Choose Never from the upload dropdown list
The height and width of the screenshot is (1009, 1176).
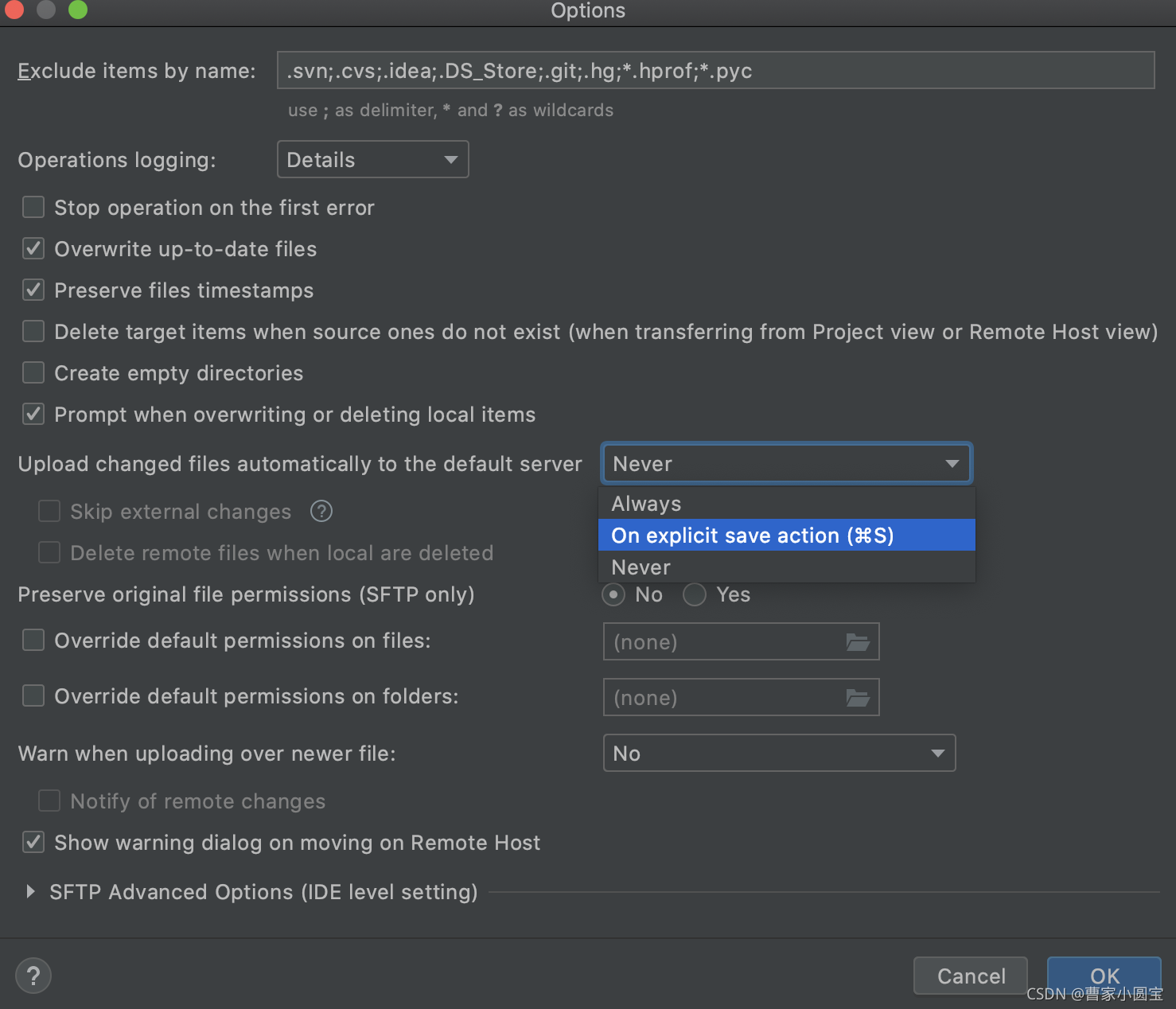[x=786, y=567]
